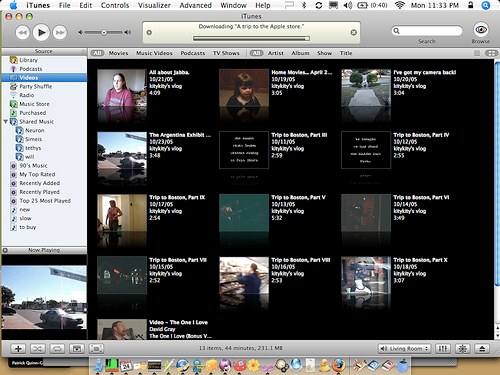The image size is (500, 375).
Task: Click the Play button
Action: [x=41, y=32]
